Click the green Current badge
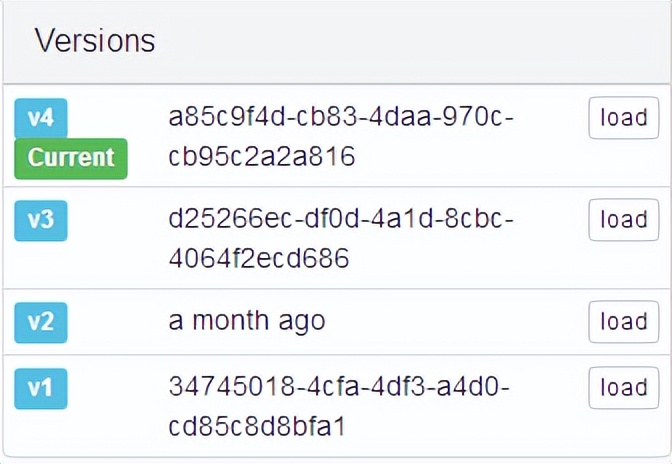This screenshot has width=672, height=464. (71, 158)
